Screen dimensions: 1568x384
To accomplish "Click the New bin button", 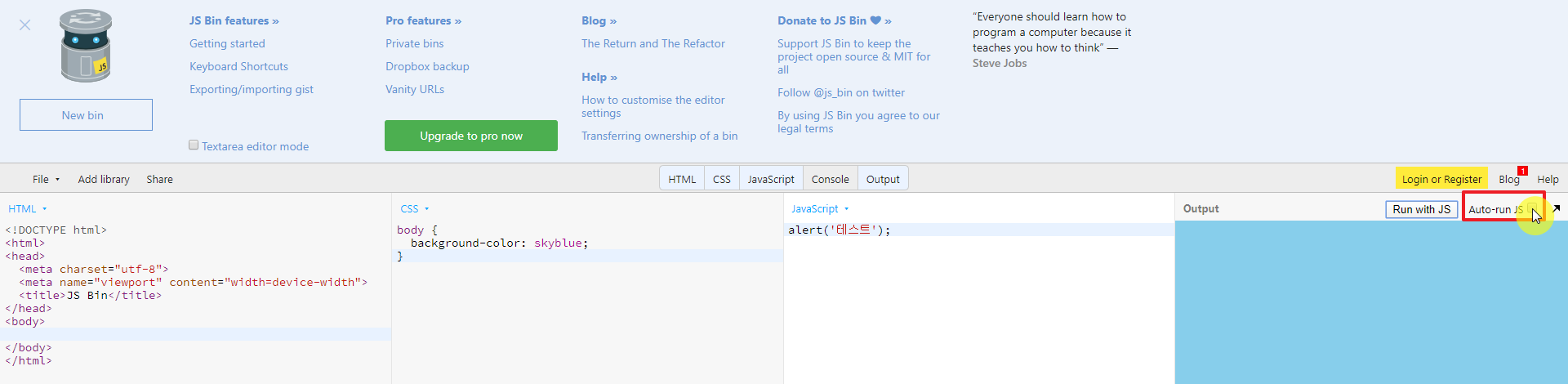I will tap(86, 115).
